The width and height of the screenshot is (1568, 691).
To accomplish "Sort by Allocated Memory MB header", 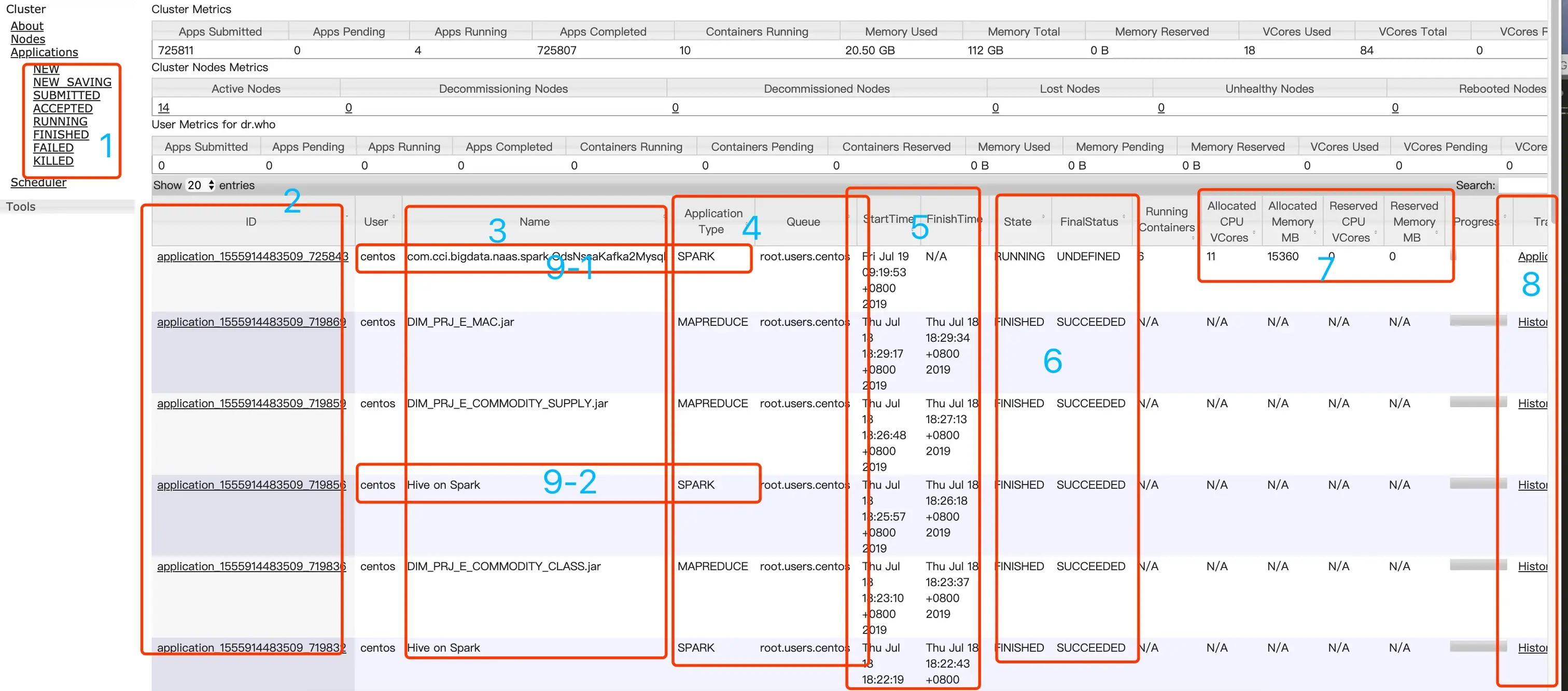I will [x=1291, y=222].
